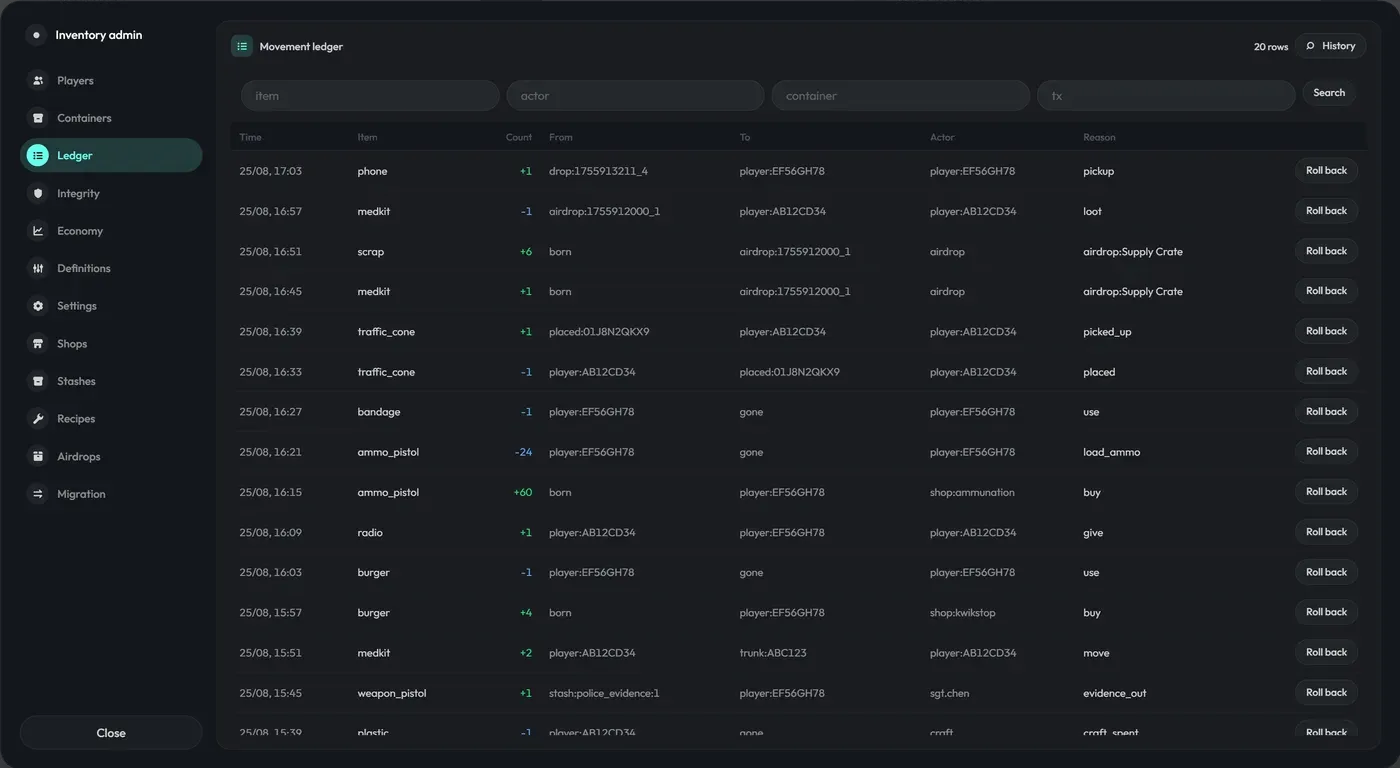
Task: Open the History view
Action: pos(1330,46)
